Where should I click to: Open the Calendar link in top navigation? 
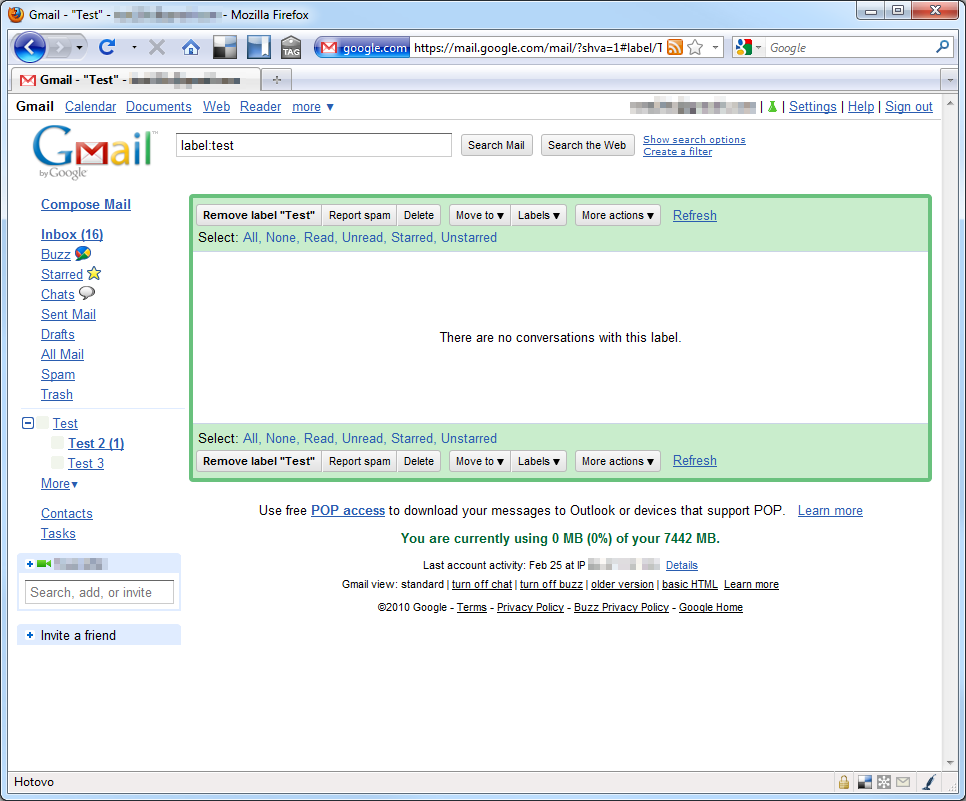click(90, 107)
